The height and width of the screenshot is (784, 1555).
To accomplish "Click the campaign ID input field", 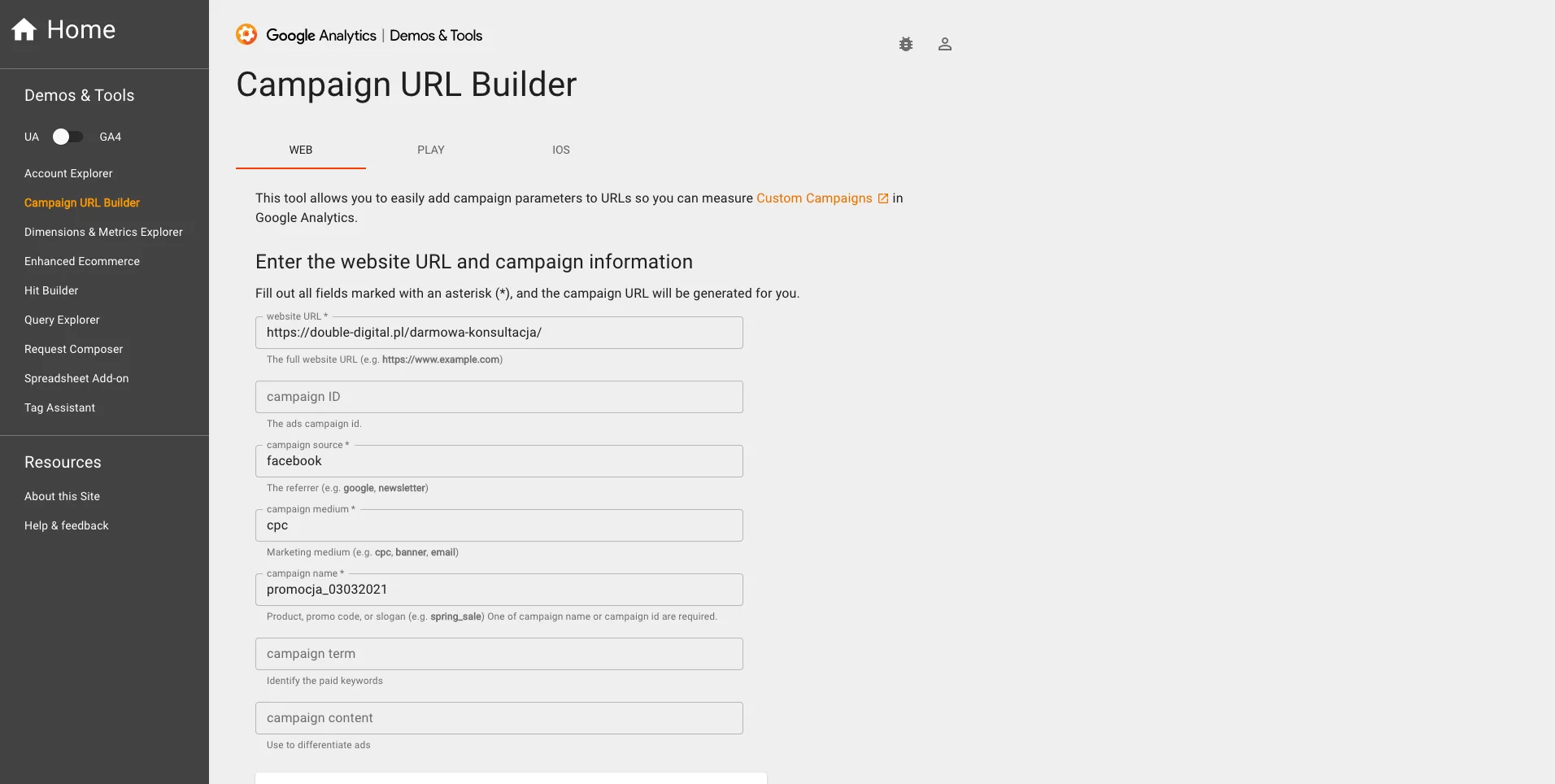I will click(x=499, y=397).
